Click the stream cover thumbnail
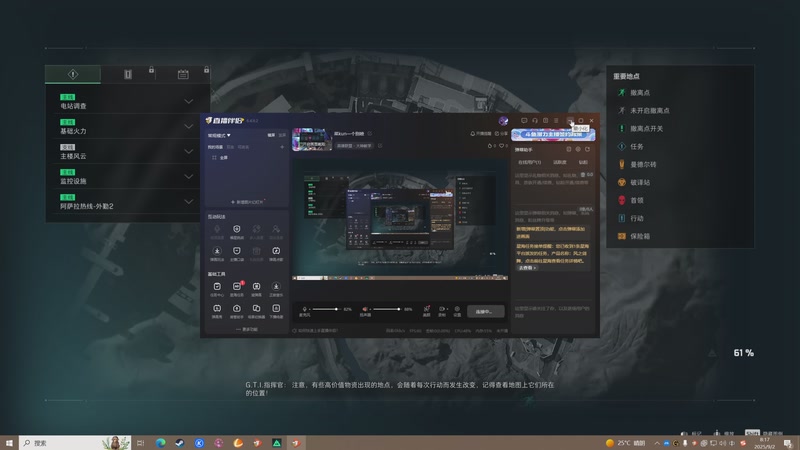This screenshot has width=800, height=450. point(311,139)
